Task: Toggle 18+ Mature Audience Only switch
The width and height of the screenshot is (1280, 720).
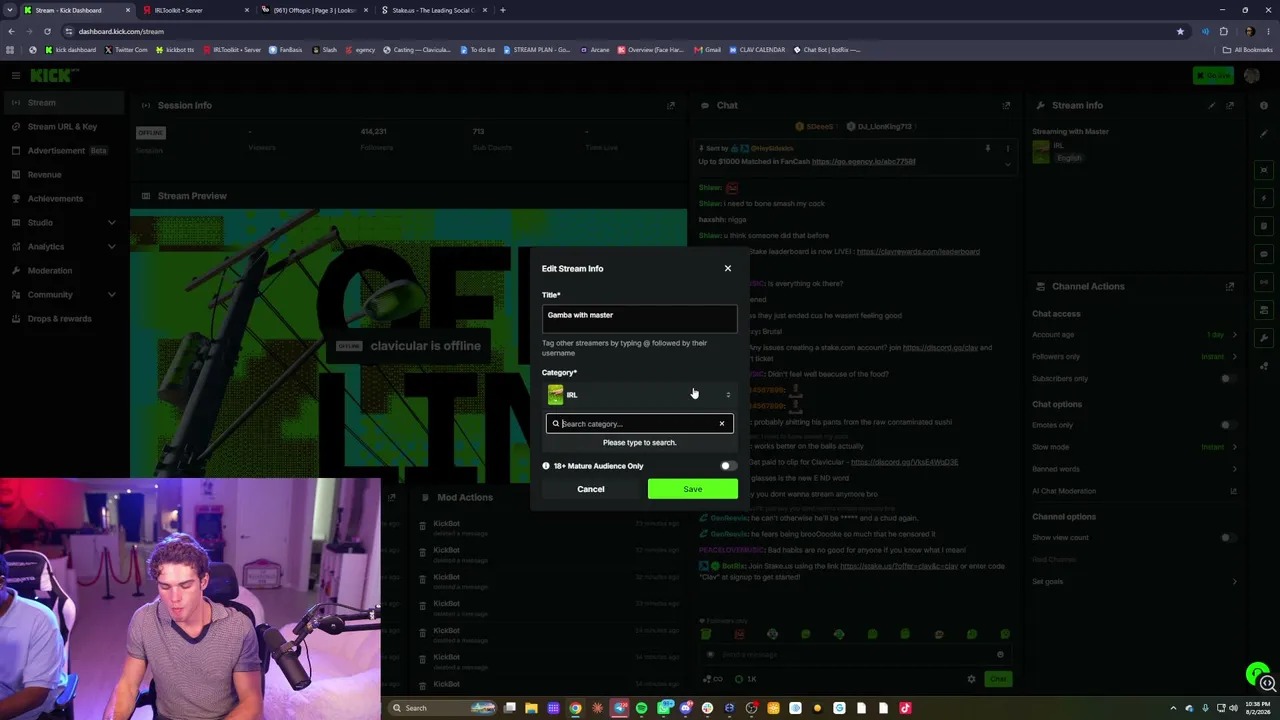Action: pos(728,466)
